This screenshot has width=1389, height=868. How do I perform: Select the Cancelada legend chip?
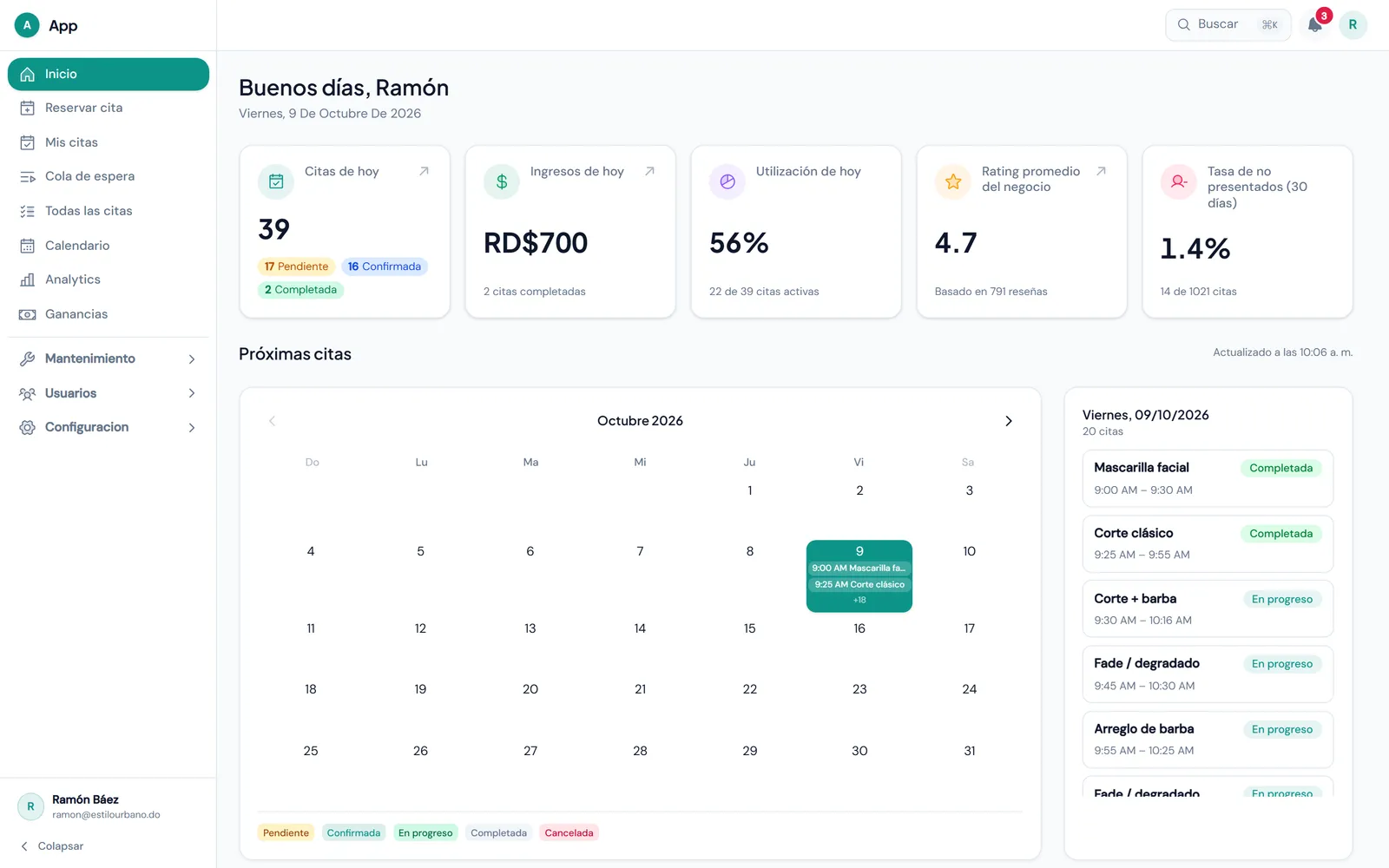click(569, 833)
